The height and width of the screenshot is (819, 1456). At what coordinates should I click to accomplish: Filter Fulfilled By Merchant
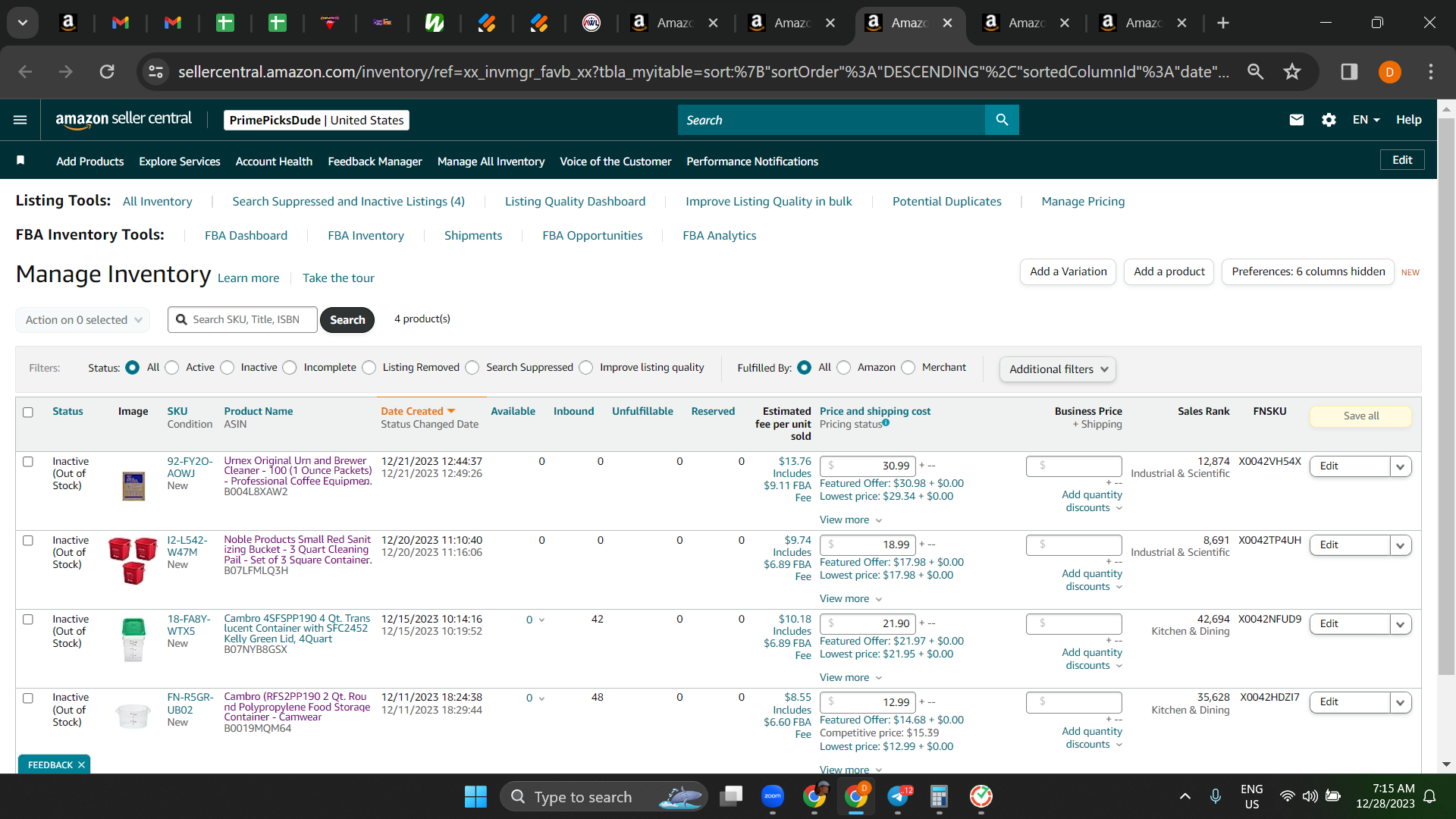pos(908,368)
